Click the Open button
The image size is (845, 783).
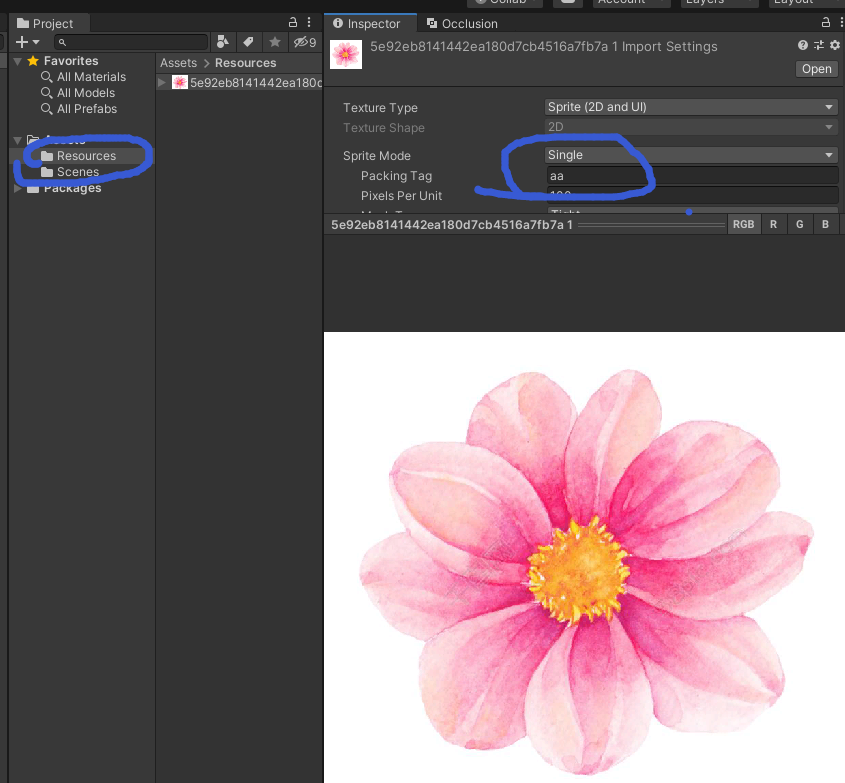816,69
